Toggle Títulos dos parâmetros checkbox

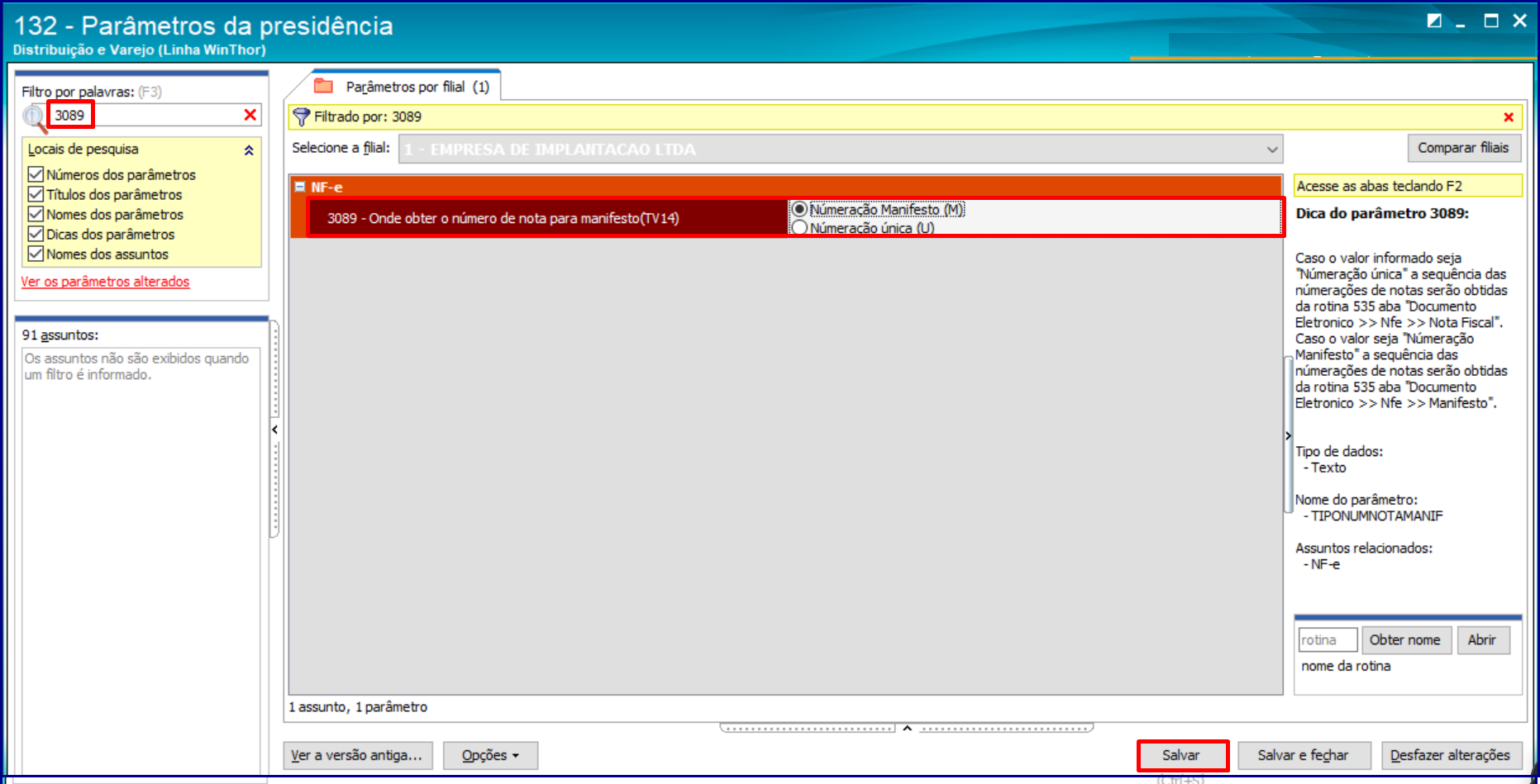[36, 194]
